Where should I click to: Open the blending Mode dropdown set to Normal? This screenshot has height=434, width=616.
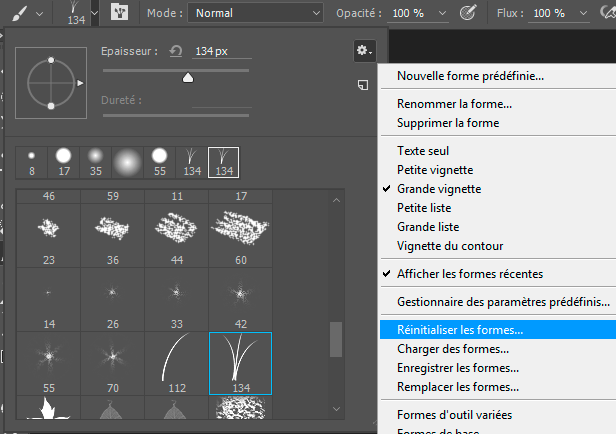(x=257, y=14)
